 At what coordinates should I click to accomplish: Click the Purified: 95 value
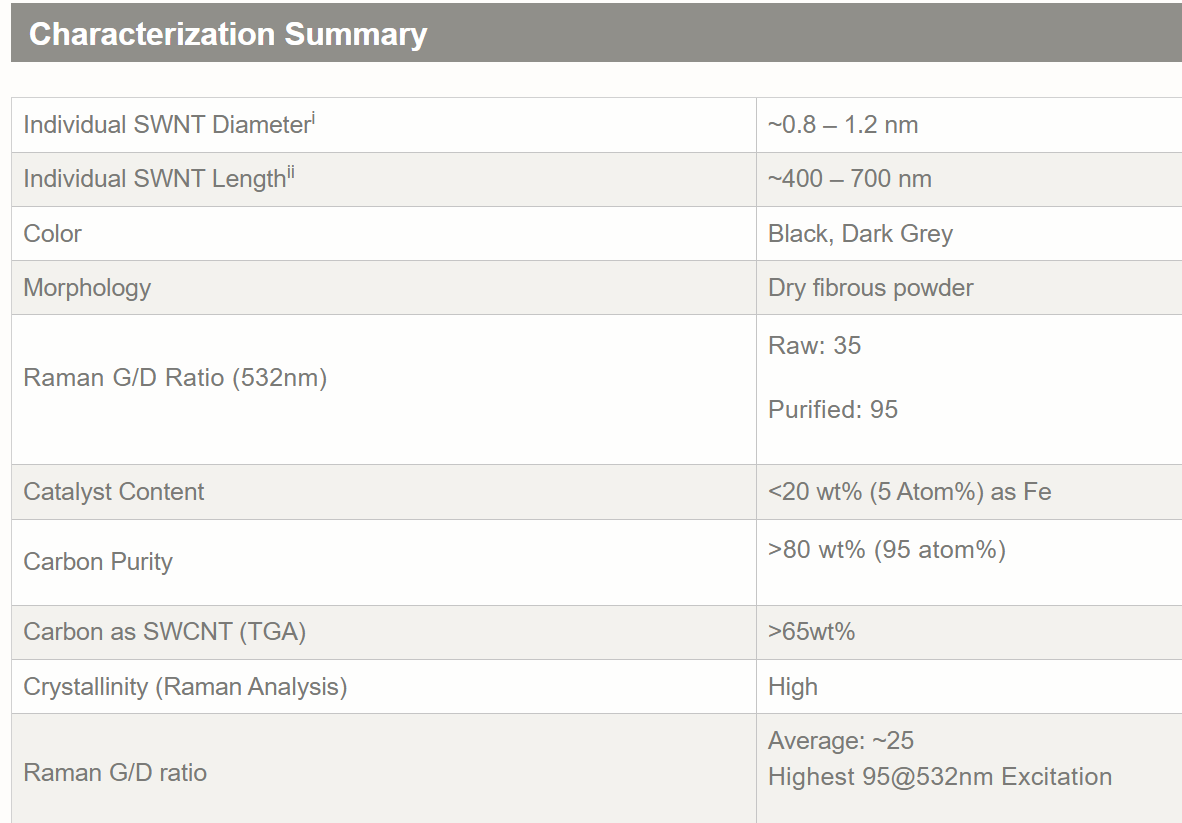coord(832,409)
